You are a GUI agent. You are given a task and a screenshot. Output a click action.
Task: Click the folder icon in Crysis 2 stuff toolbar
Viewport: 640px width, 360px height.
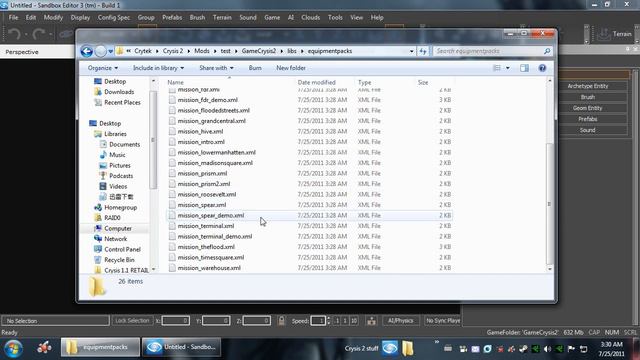pyautogui.click(x=408, y=348)
